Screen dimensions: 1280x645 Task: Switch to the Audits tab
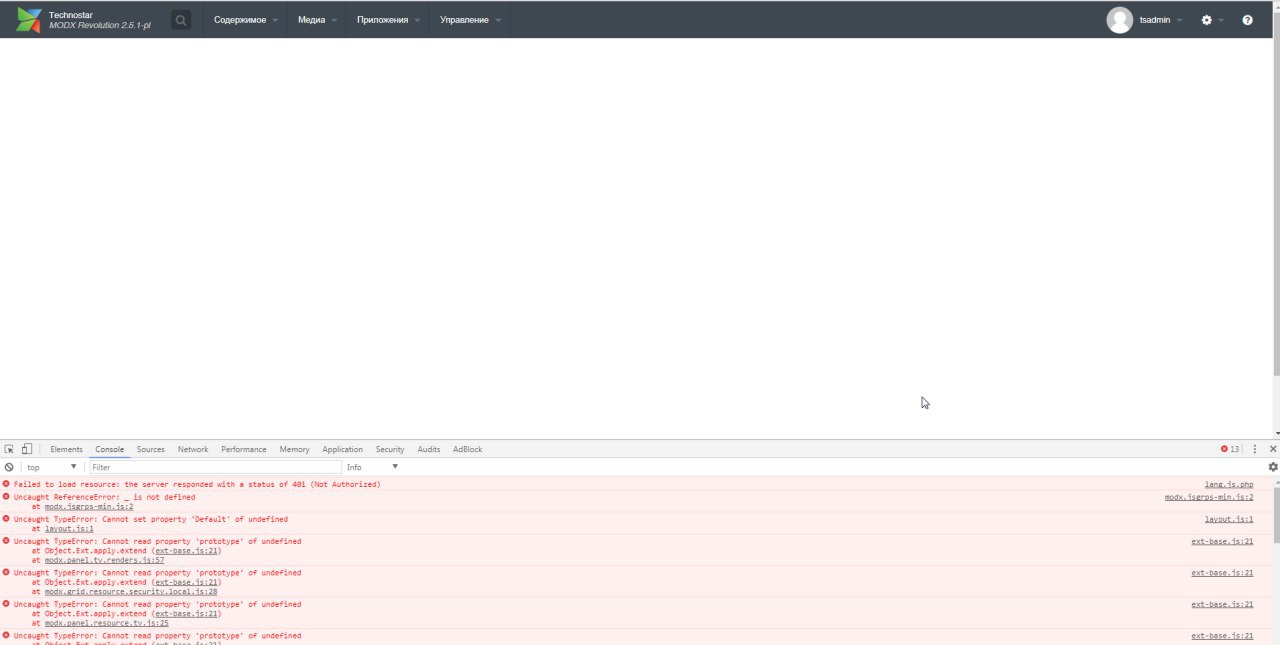(x=429, y=449)
